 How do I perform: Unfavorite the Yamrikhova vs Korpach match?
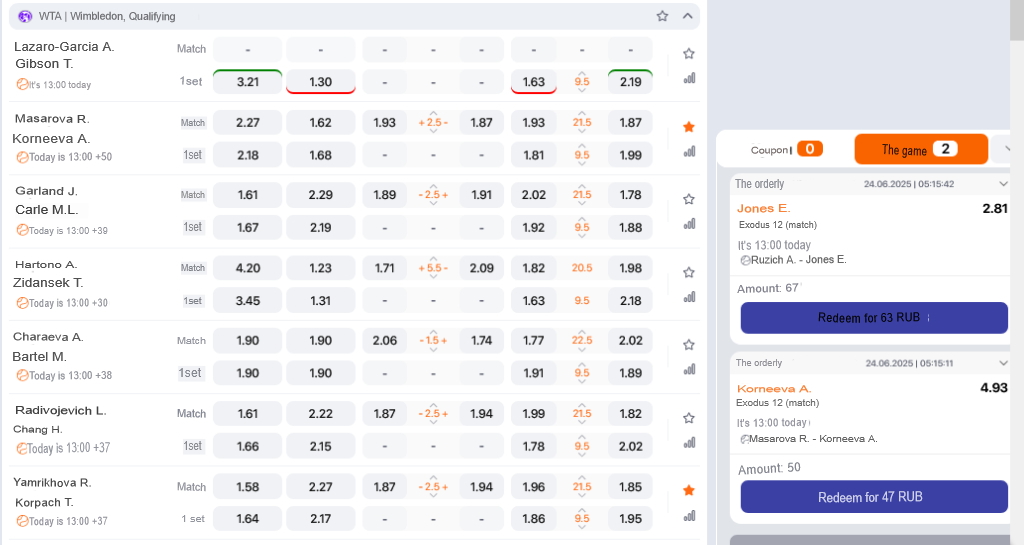pyautogui.click(x=688, y=490)
